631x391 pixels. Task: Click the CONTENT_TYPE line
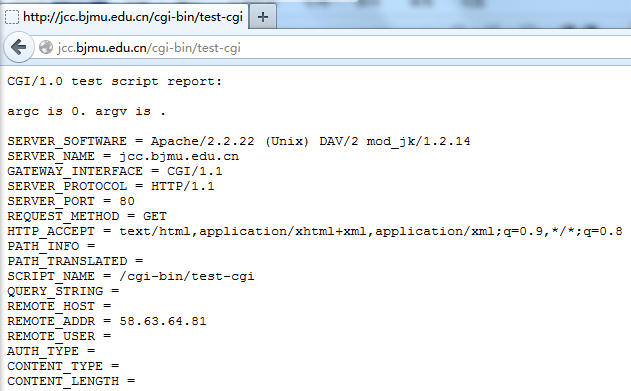point(63,366)
